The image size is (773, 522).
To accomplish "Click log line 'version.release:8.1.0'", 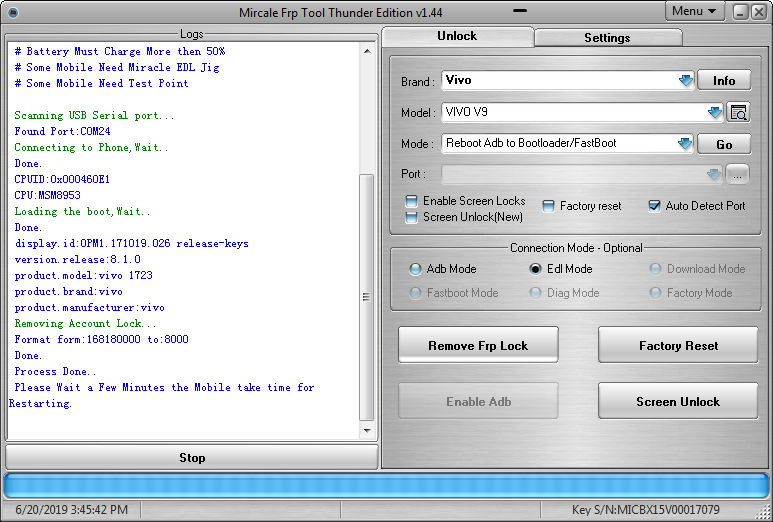I will [77, 259].
